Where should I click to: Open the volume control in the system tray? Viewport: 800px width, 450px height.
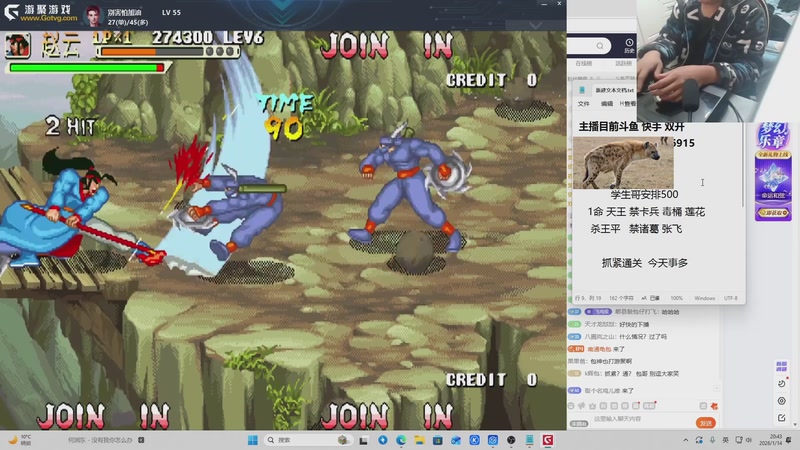click(x=749, y=440)
